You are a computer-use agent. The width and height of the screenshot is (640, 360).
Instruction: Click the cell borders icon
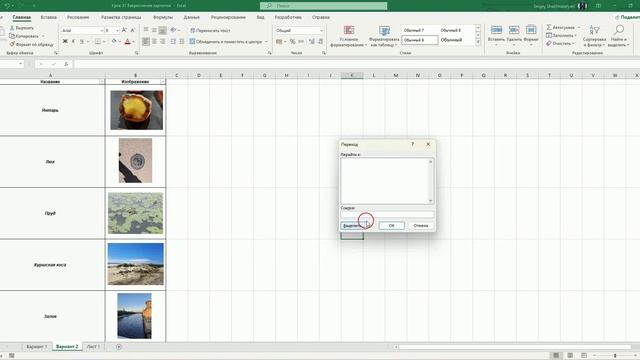pos(98,41)
